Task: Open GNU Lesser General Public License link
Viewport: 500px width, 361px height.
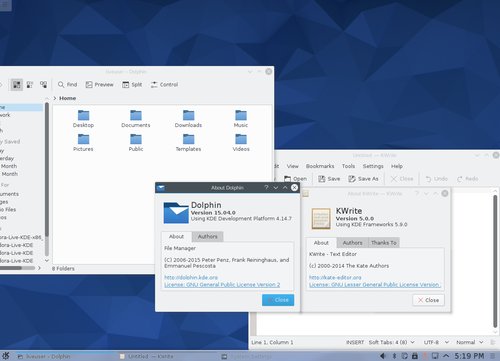Action: pos(375,285)
